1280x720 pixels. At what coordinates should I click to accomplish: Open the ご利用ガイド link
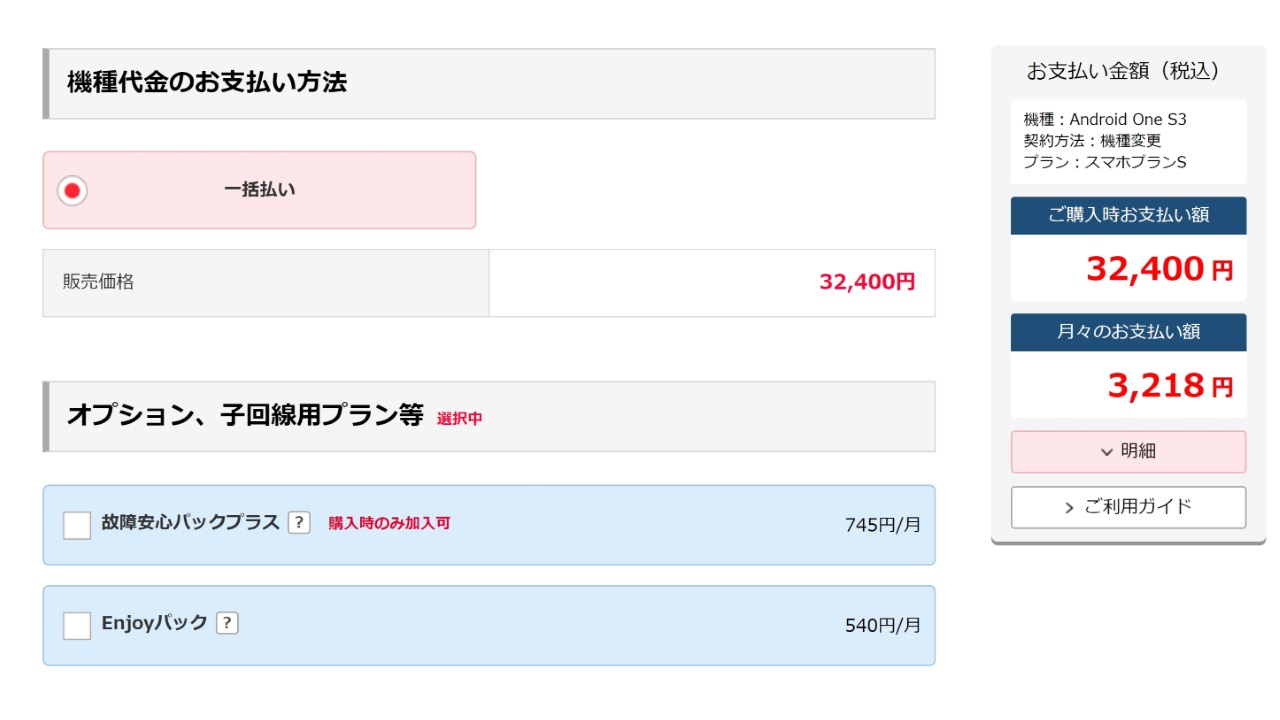(x=1128, y=507)
